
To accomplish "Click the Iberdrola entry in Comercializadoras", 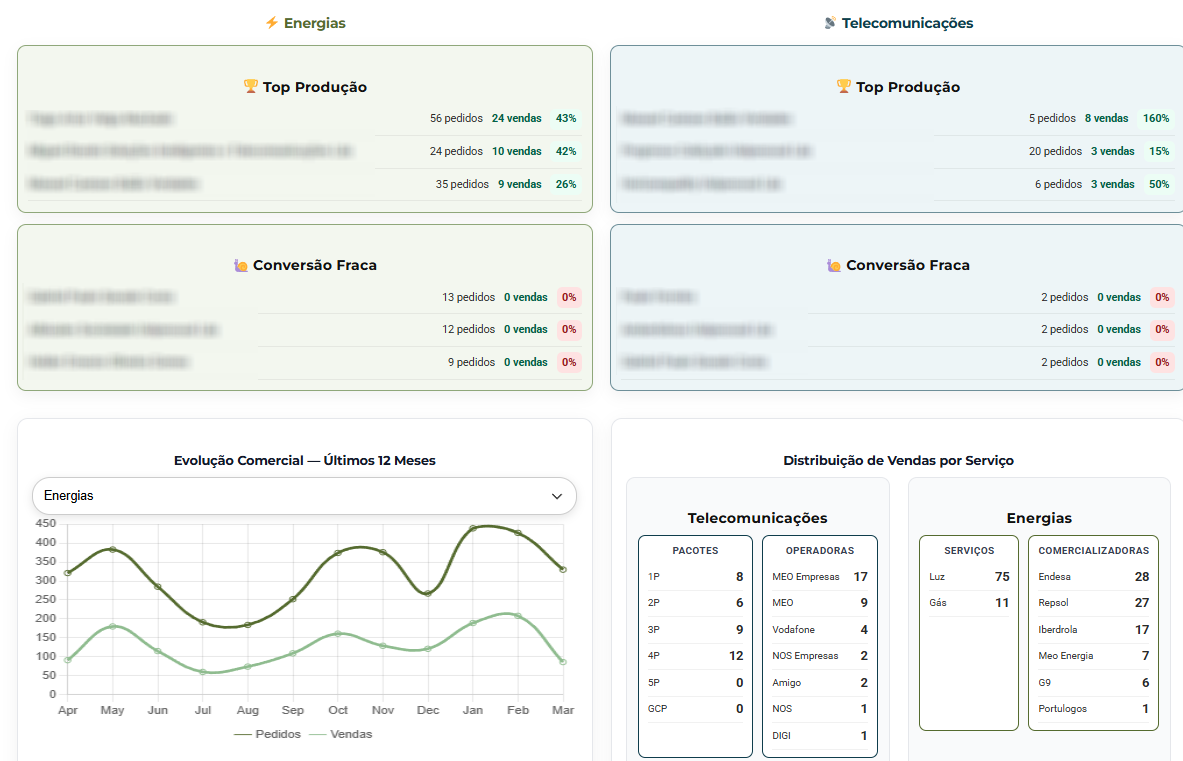I will (x=1093, y=630).
